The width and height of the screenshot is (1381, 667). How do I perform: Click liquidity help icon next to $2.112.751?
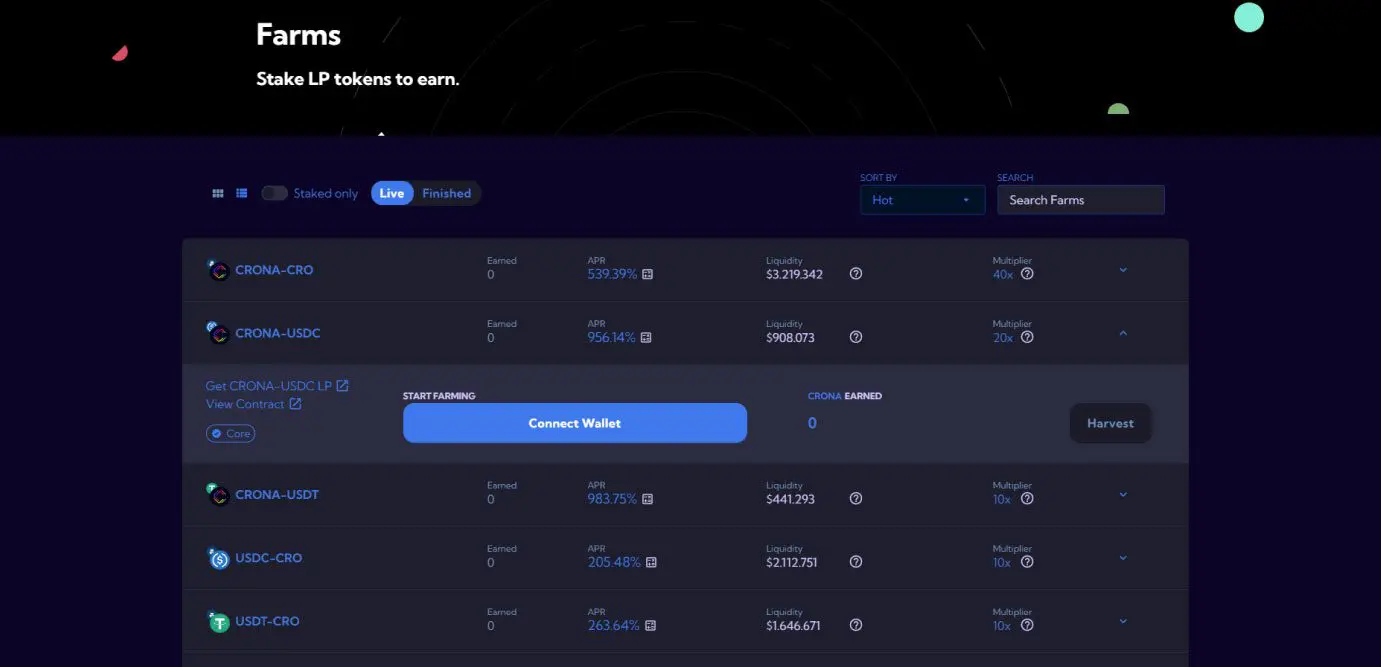click(856, 562)
